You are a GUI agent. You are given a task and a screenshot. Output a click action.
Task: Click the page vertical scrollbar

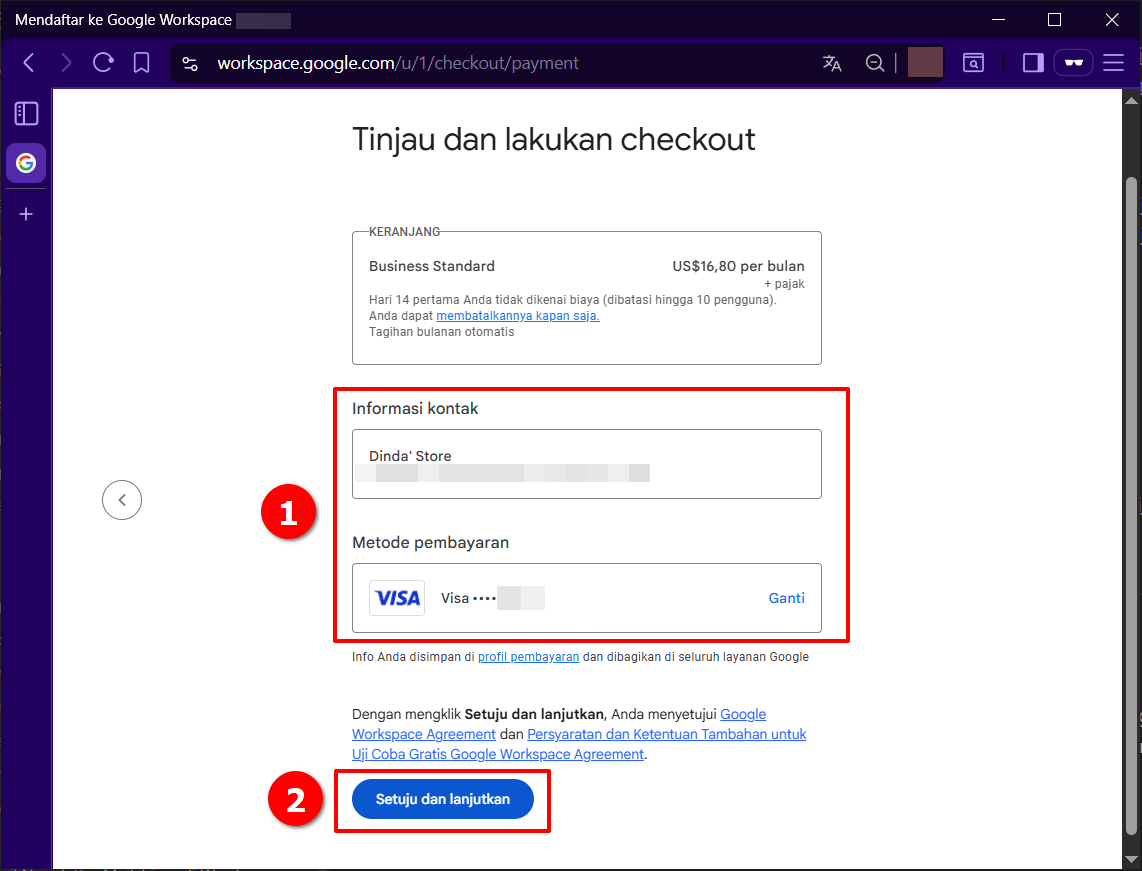pos(1132,506)
